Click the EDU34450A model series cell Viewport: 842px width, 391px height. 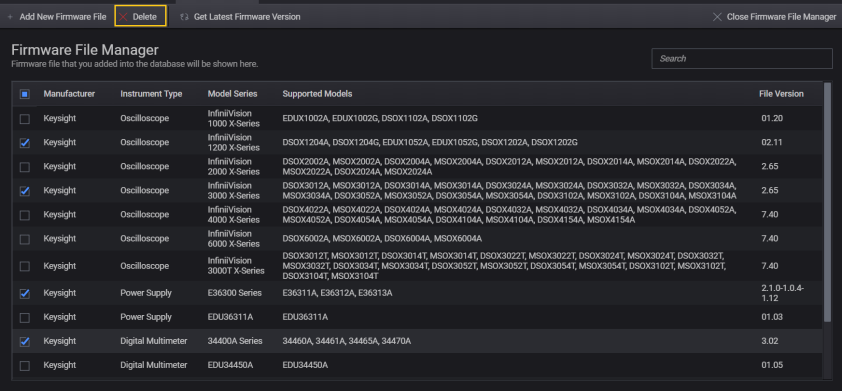[230, 365]
